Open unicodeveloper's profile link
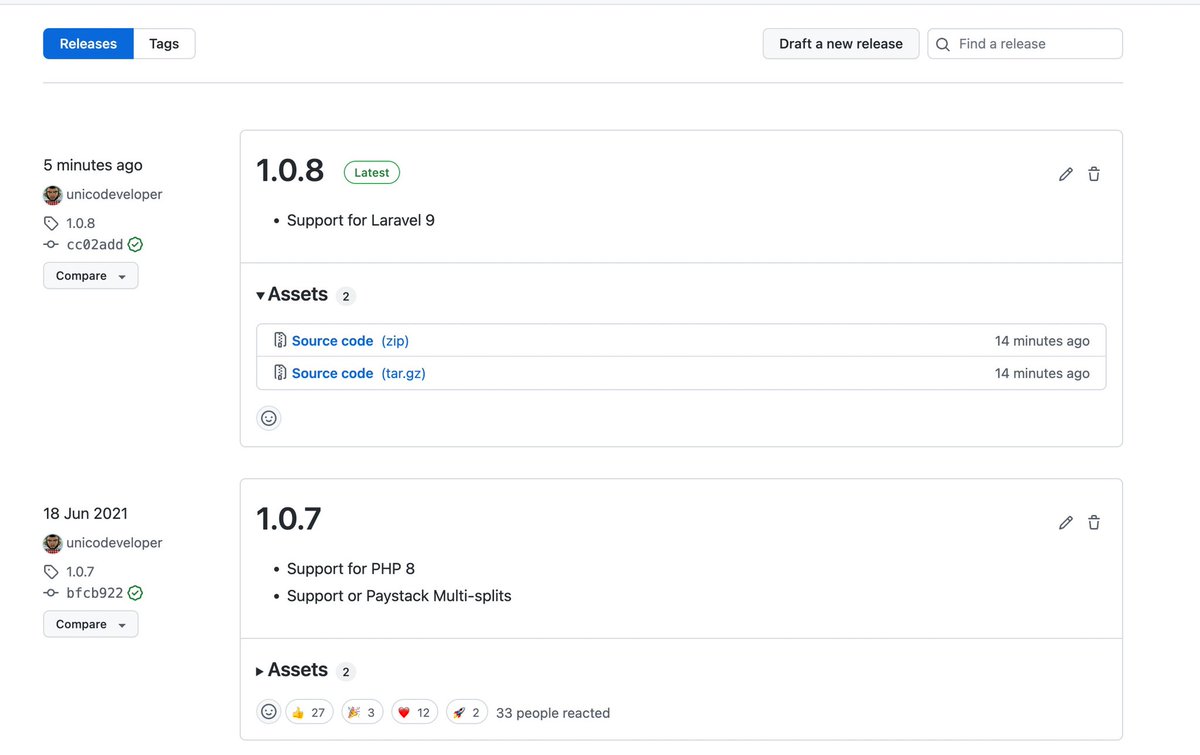Viewport: 1200px width, 755px height. [113, 194]
